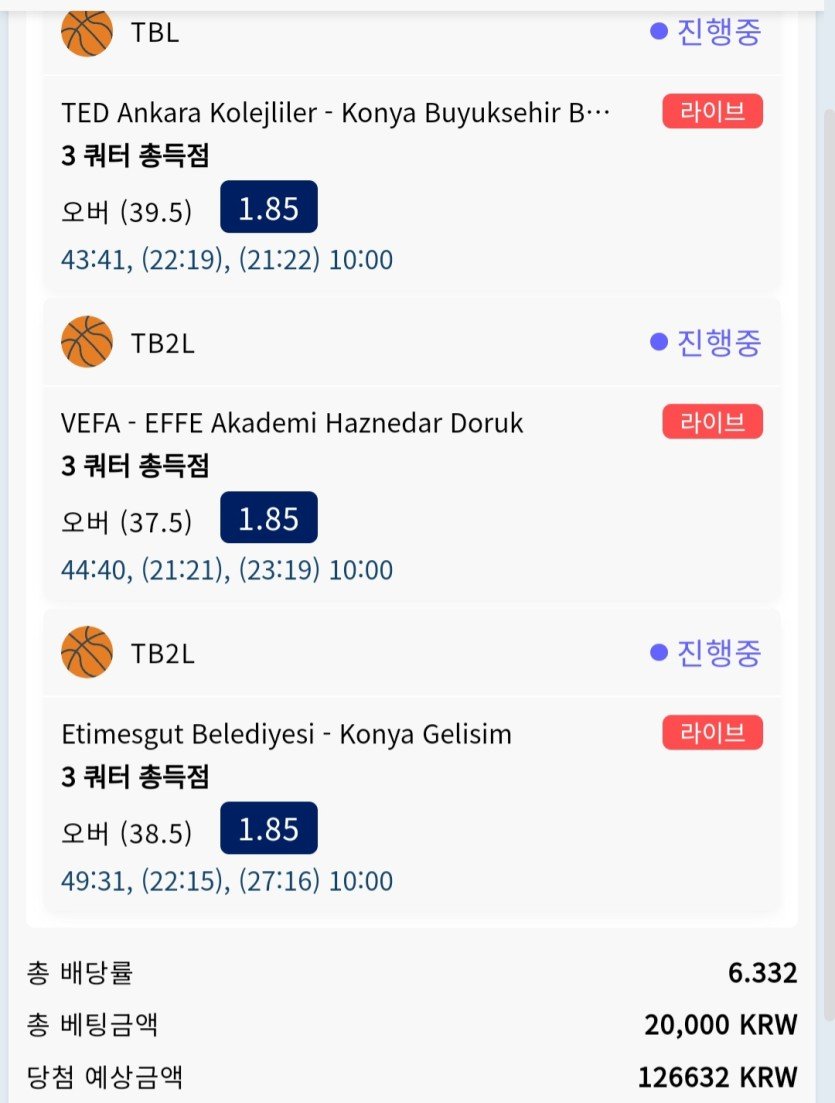Image resolution: width=835 pixels, height=1103 pixels.
Task: Click the score line 44:40 of VEFA match
Action: [227, 570]
